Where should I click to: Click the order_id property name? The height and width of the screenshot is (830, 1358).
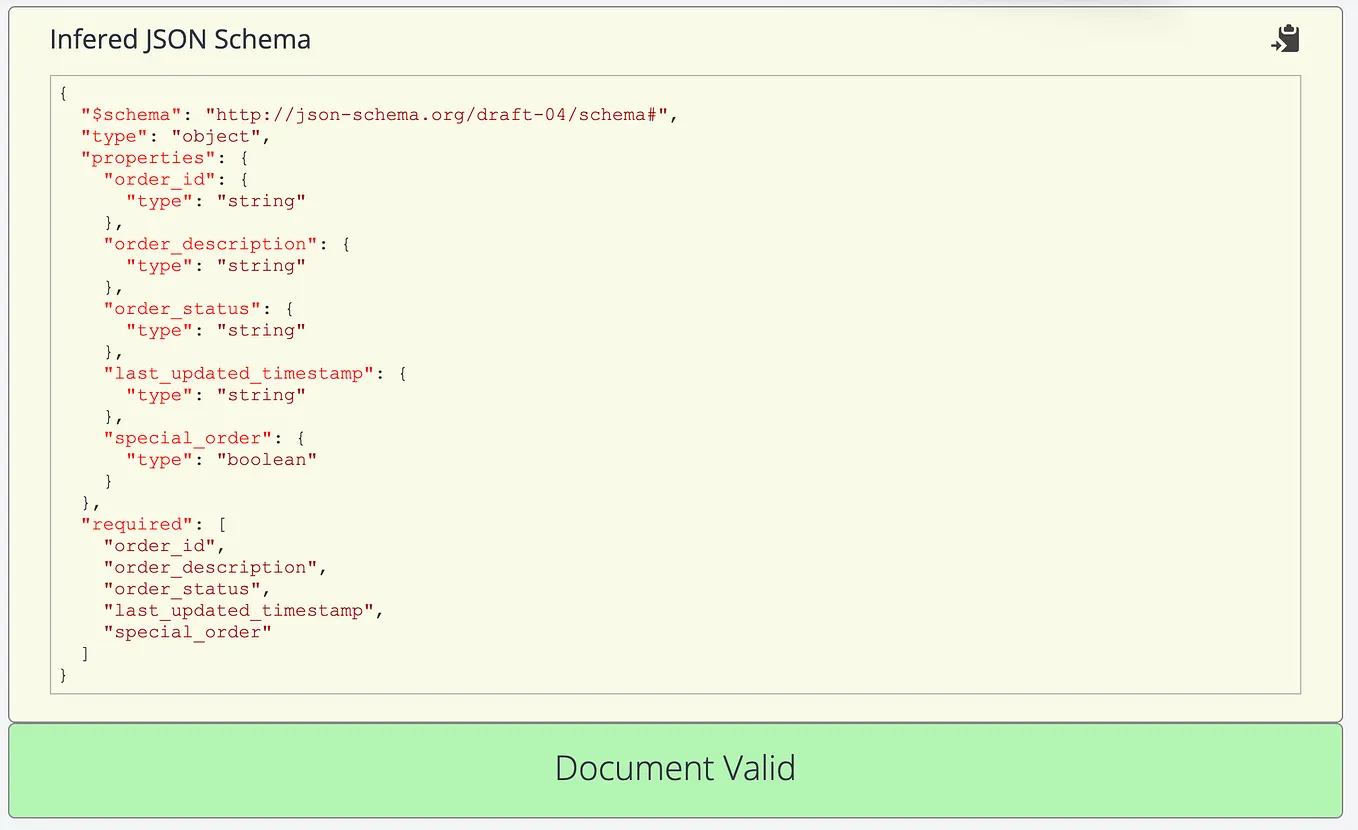(159, 179)
